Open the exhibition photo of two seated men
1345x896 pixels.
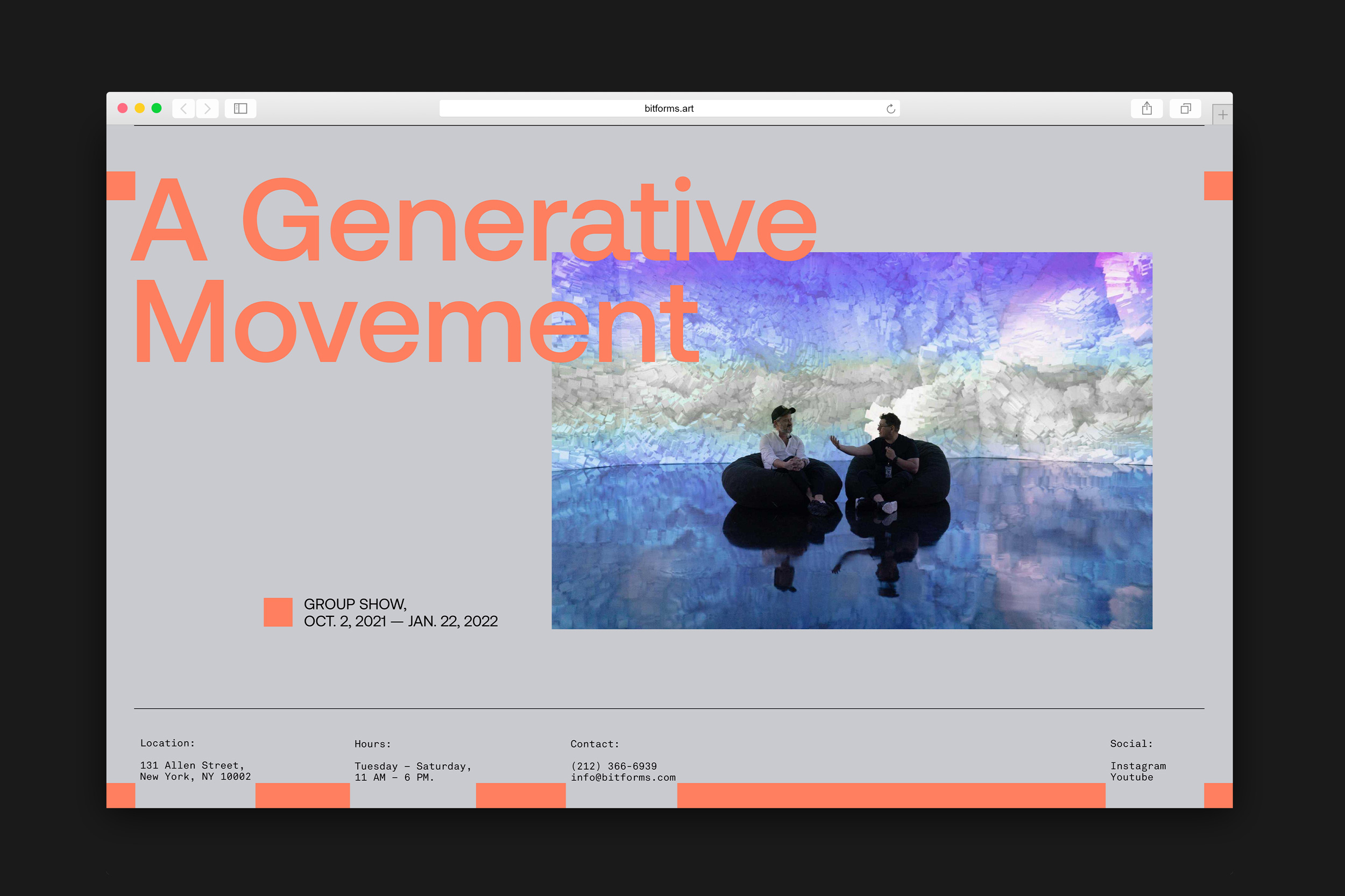[x=852, y=440]
